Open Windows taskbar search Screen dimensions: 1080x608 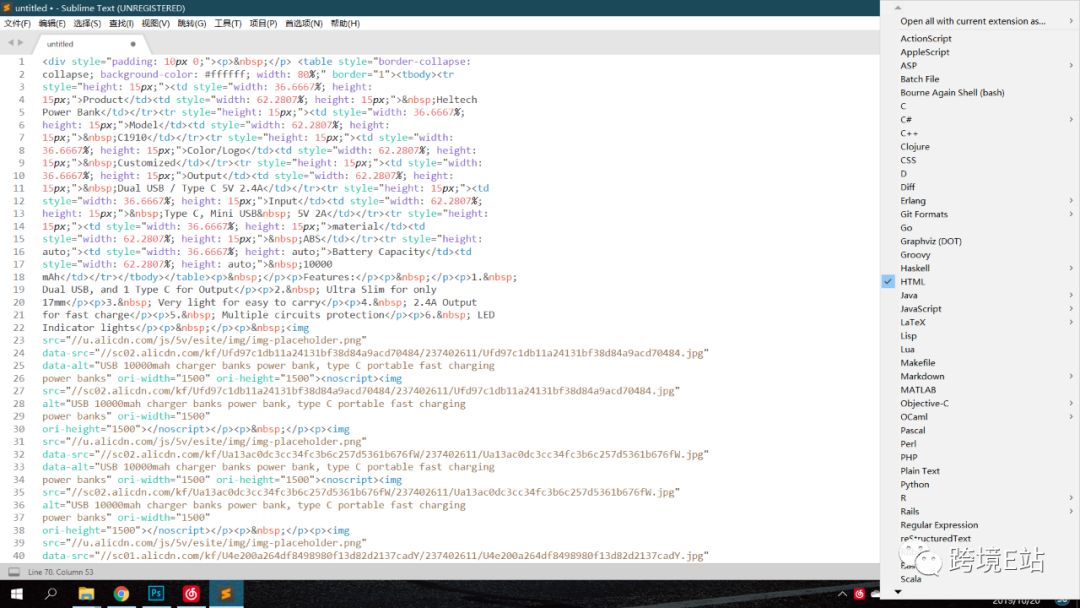[51, 594]
